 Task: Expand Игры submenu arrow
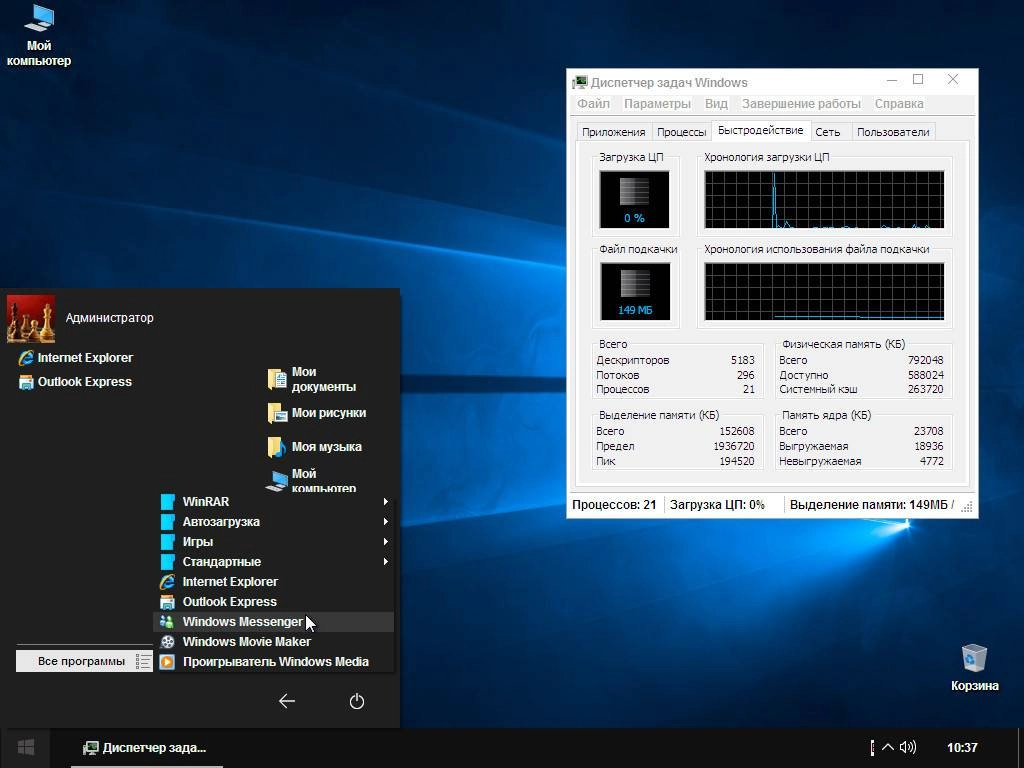pos(386,541)
